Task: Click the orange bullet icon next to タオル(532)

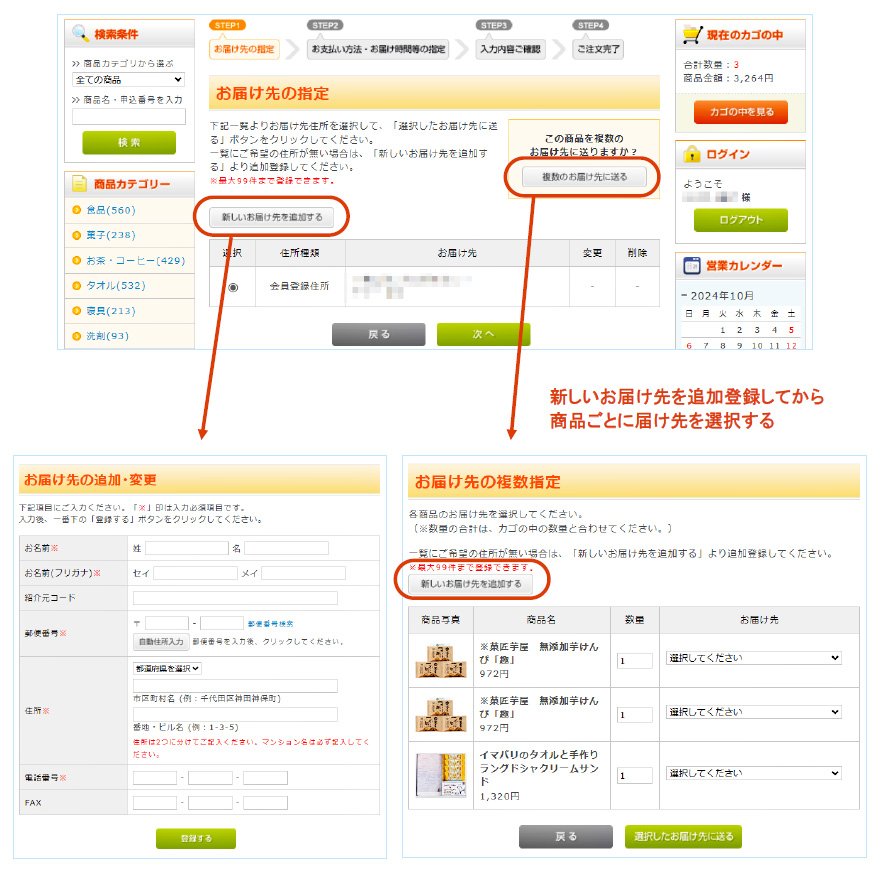Action: [77, 286]
